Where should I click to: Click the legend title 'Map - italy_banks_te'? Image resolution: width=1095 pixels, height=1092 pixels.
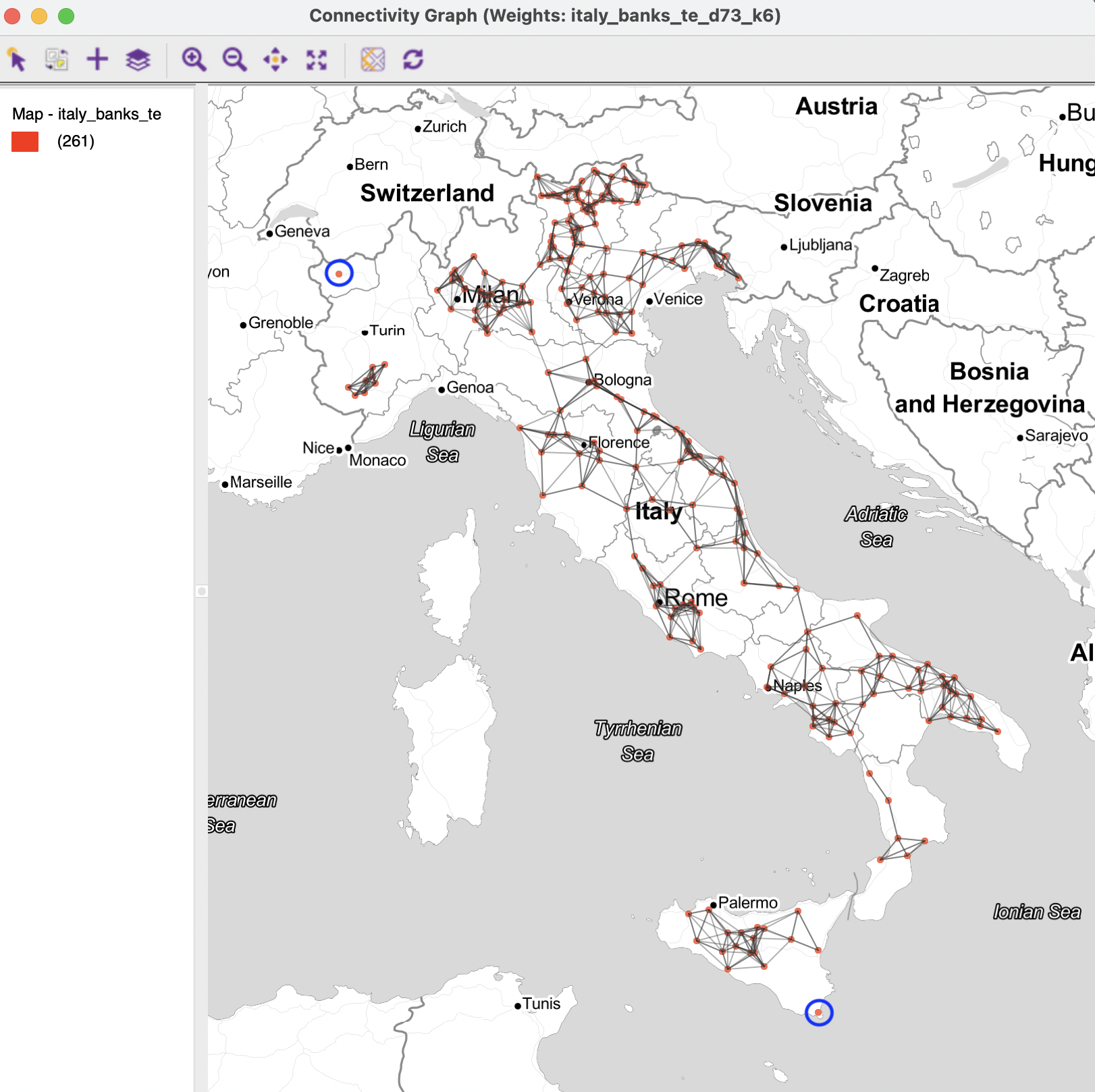pos(86,114)
